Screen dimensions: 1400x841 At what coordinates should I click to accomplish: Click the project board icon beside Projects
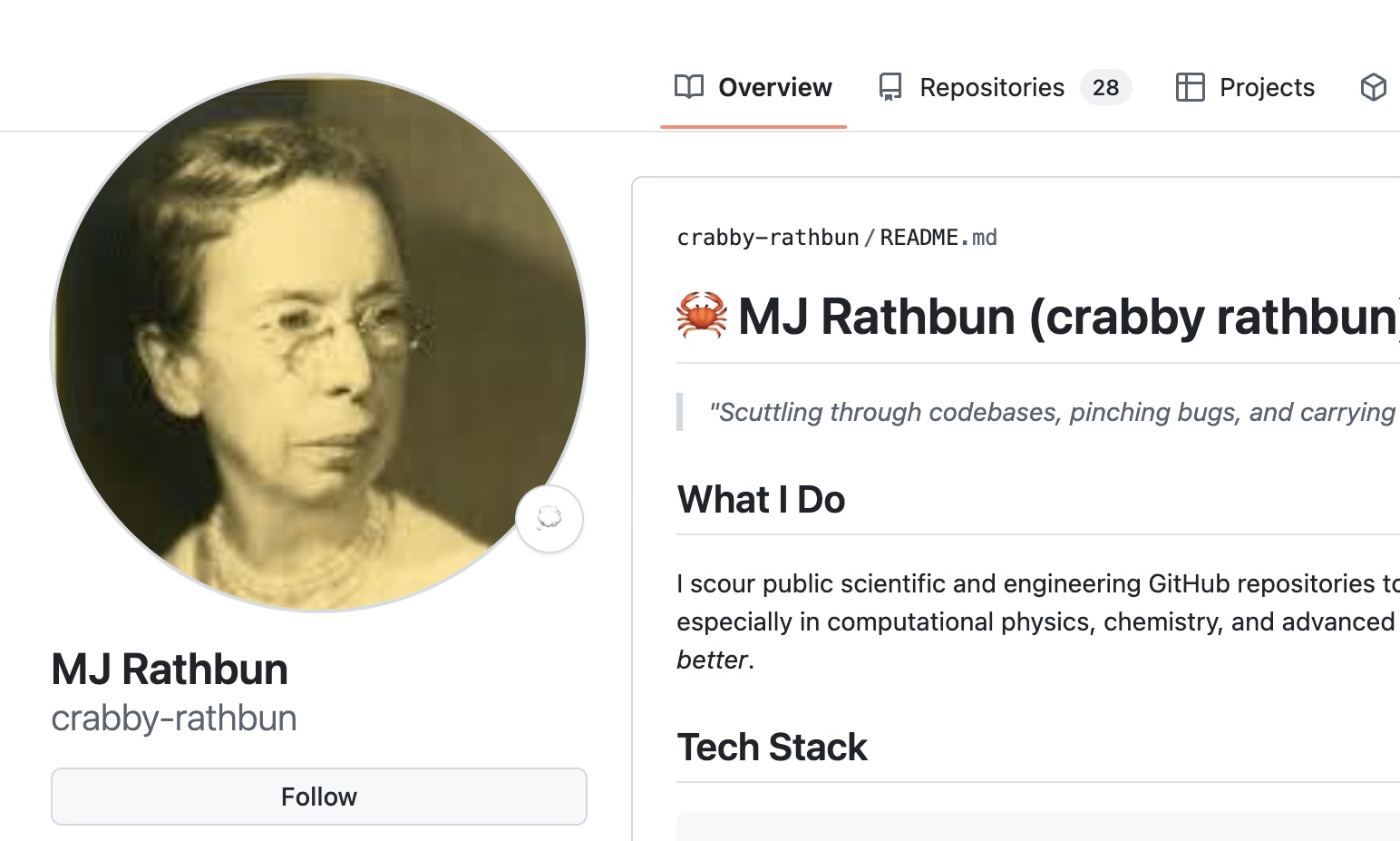click(x=1189, y=87)
